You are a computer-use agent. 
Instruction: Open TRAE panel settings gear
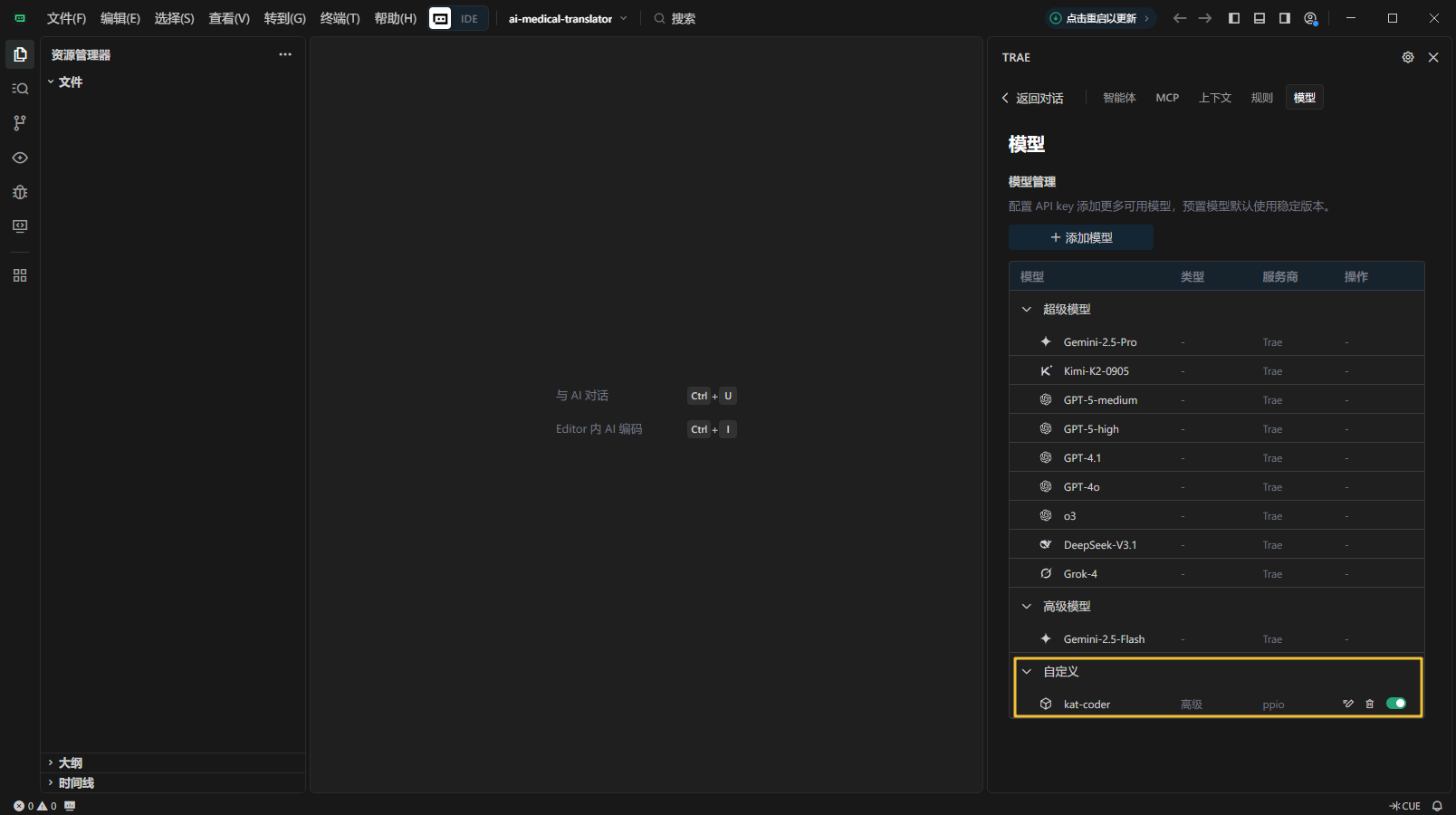1408,57
